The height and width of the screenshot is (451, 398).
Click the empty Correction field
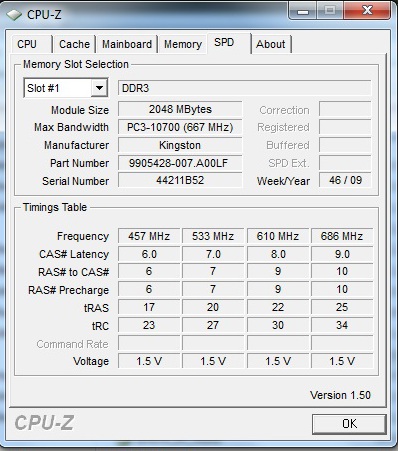[x=345, y=109]
